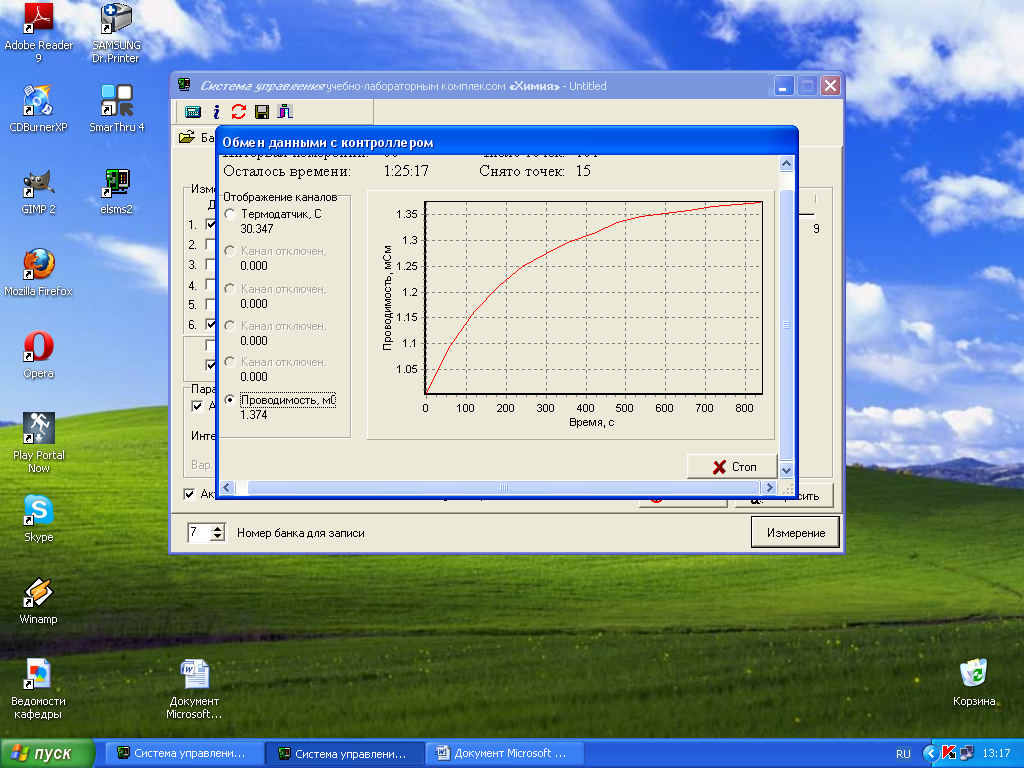Click the floppy disk save icon

pyautogui.click(x=262, y=112)
